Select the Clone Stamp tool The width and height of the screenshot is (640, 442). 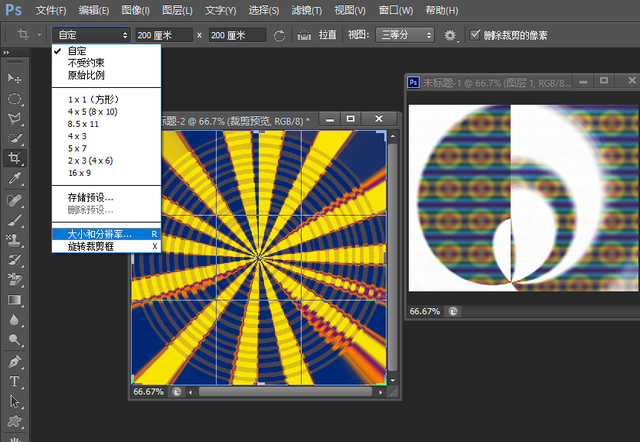15,240
